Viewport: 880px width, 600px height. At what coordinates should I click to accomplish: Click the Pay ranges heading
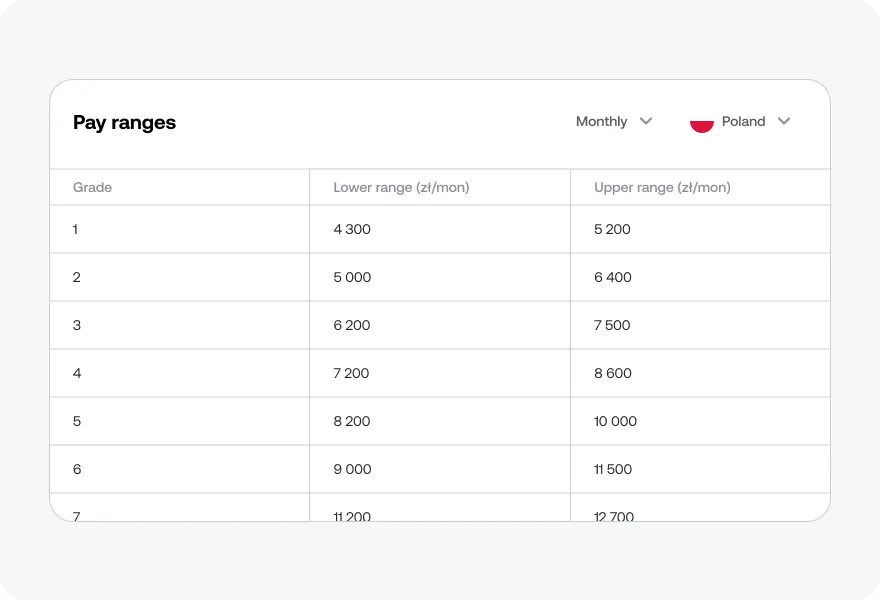tap(124, 122)
